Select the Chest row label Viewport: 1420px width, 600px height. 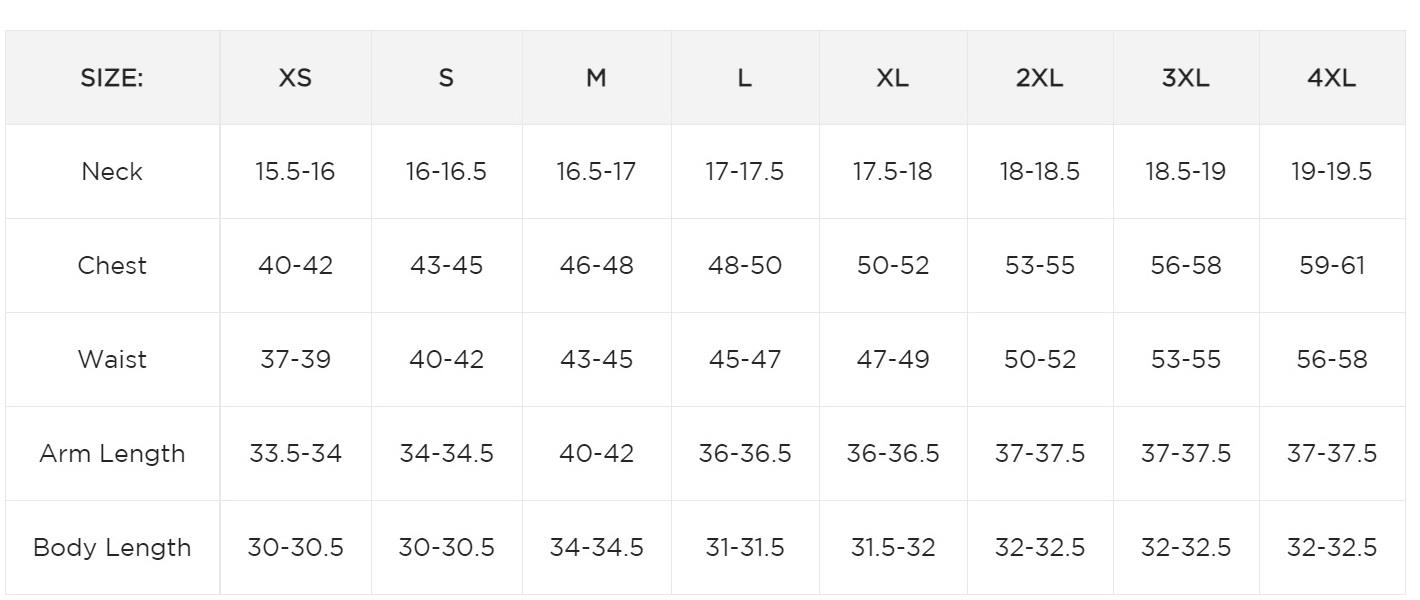[x=112, y=266]
